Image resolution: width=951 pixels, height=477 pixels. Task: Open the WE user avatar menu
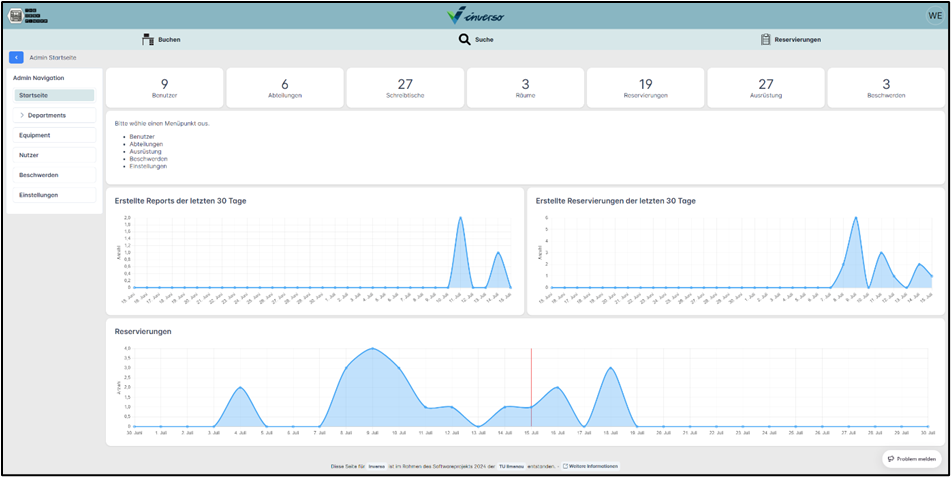point(935,16)
